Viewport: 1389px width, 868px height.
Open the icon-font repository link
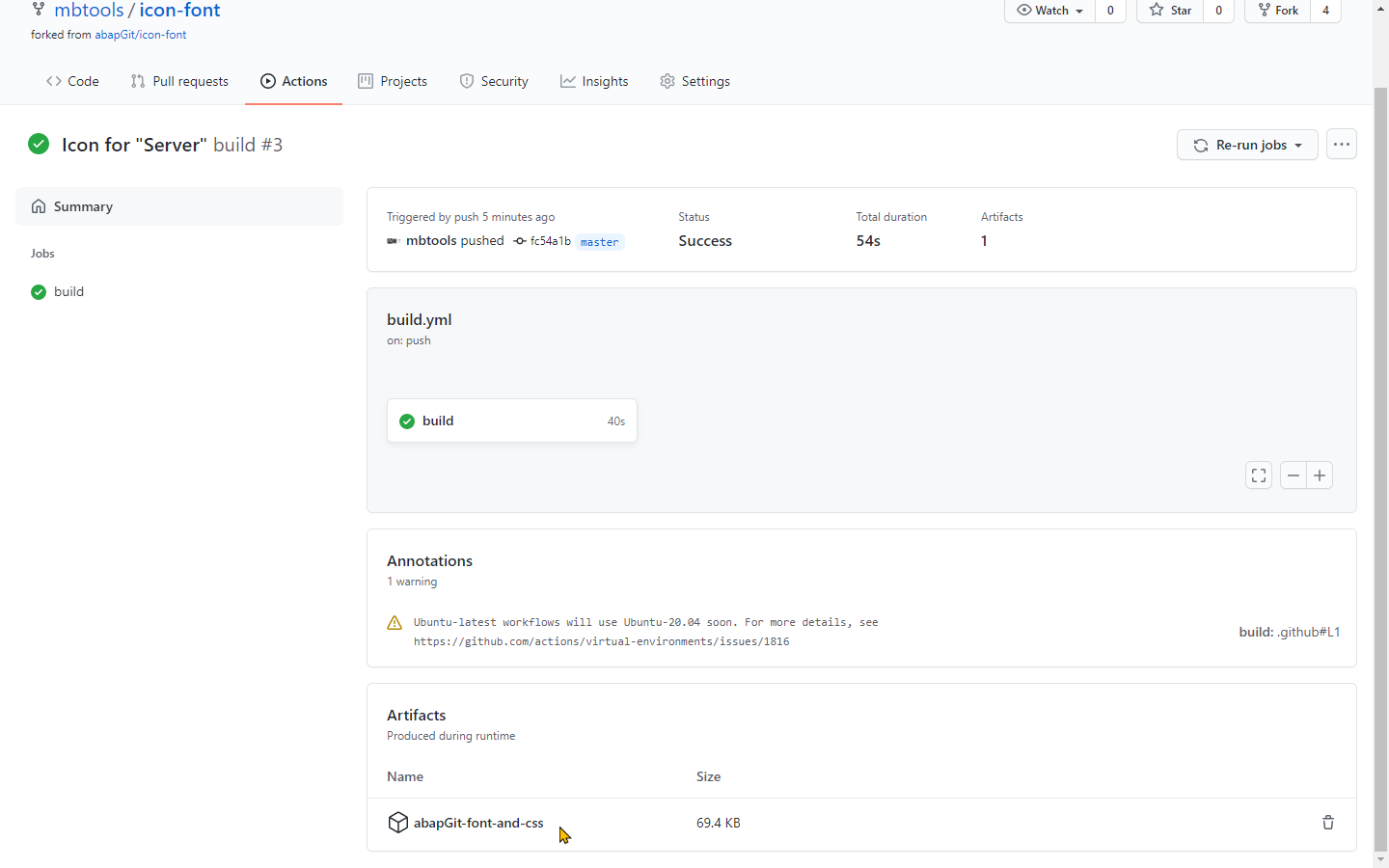click(179, 11)
